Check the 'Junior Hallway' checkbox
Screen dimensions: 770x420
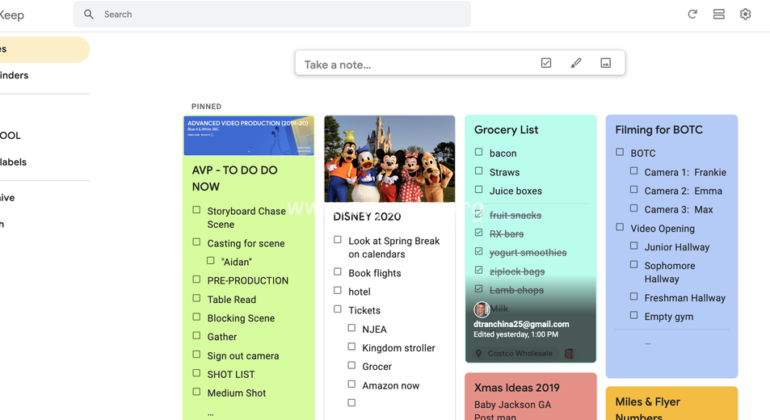[634, 246]
